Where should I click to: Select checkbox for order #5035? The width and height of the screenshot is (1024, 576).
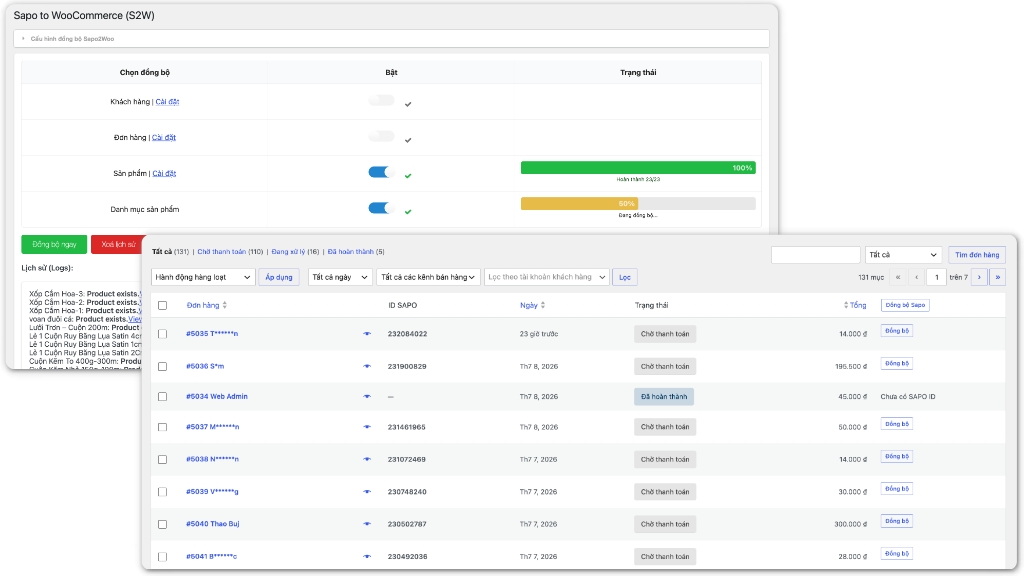coord(163,334)
